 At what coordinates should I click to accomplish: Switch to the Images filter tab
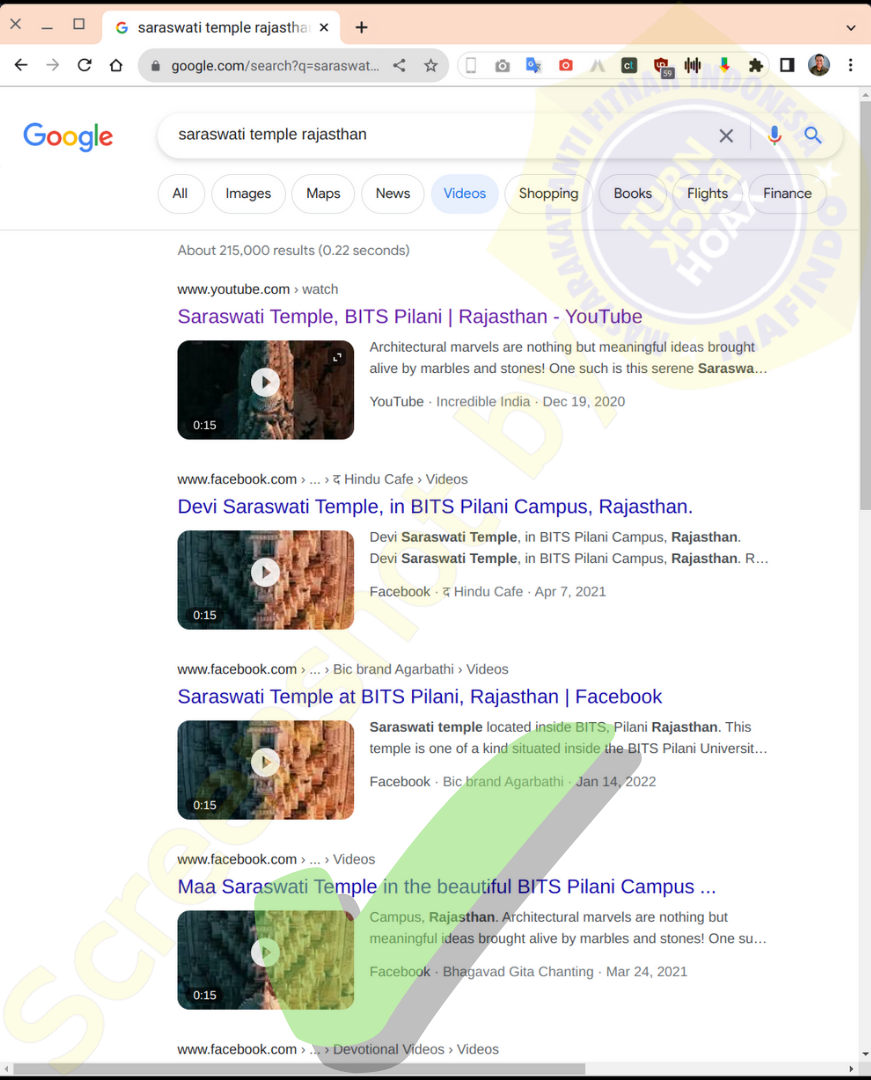(248, 194)
